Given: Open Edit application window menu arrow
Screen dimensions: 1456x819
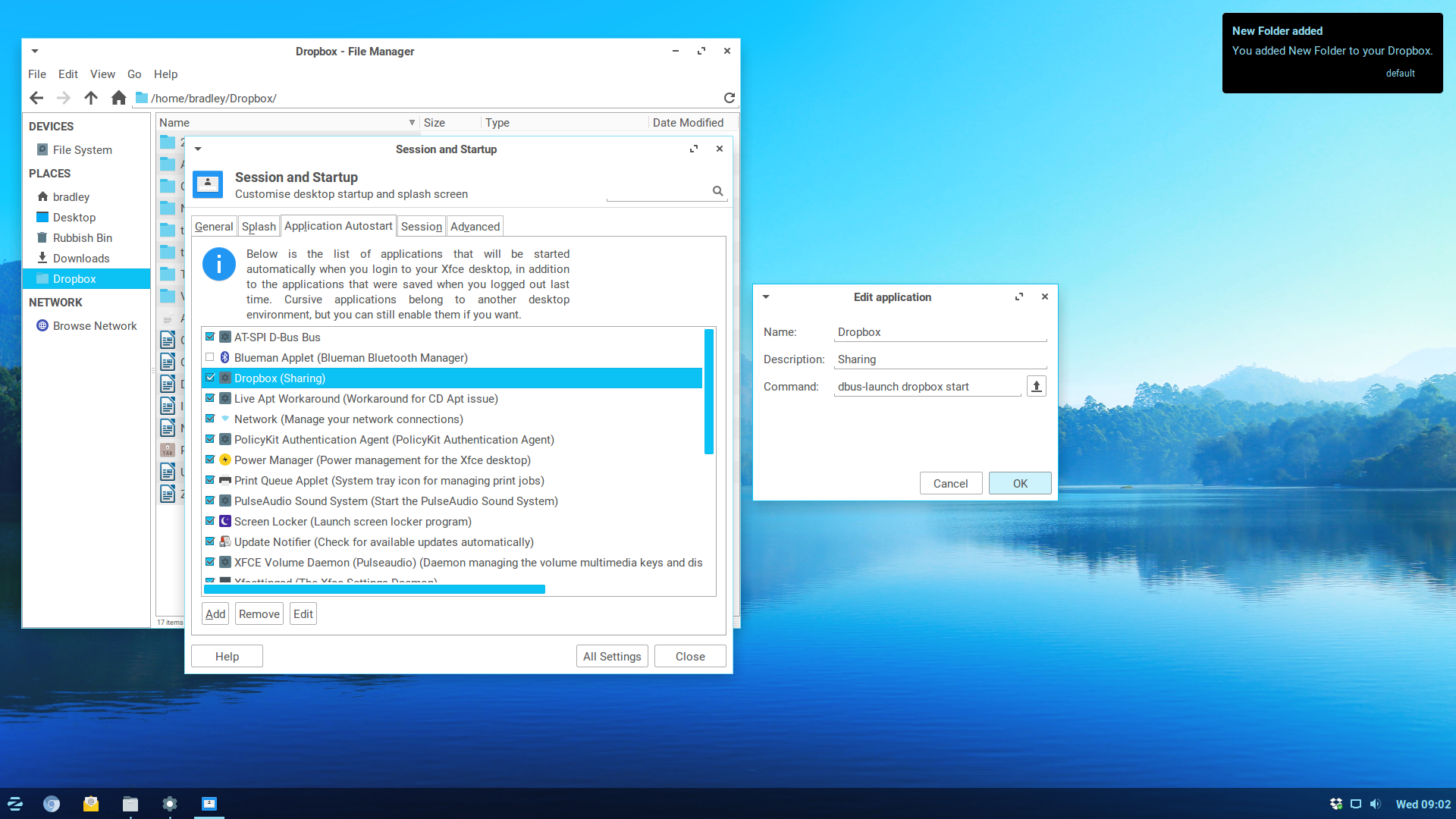Looking at the screenshot, I should click(766, 297).
